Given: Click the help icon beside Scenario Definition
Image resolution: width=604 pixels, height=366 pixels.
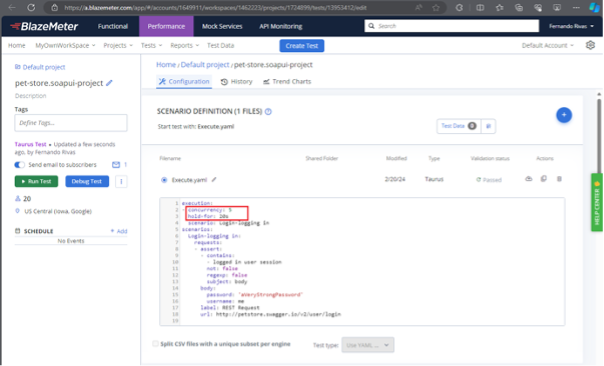Looking at the screenshot, I should [268, 111].
